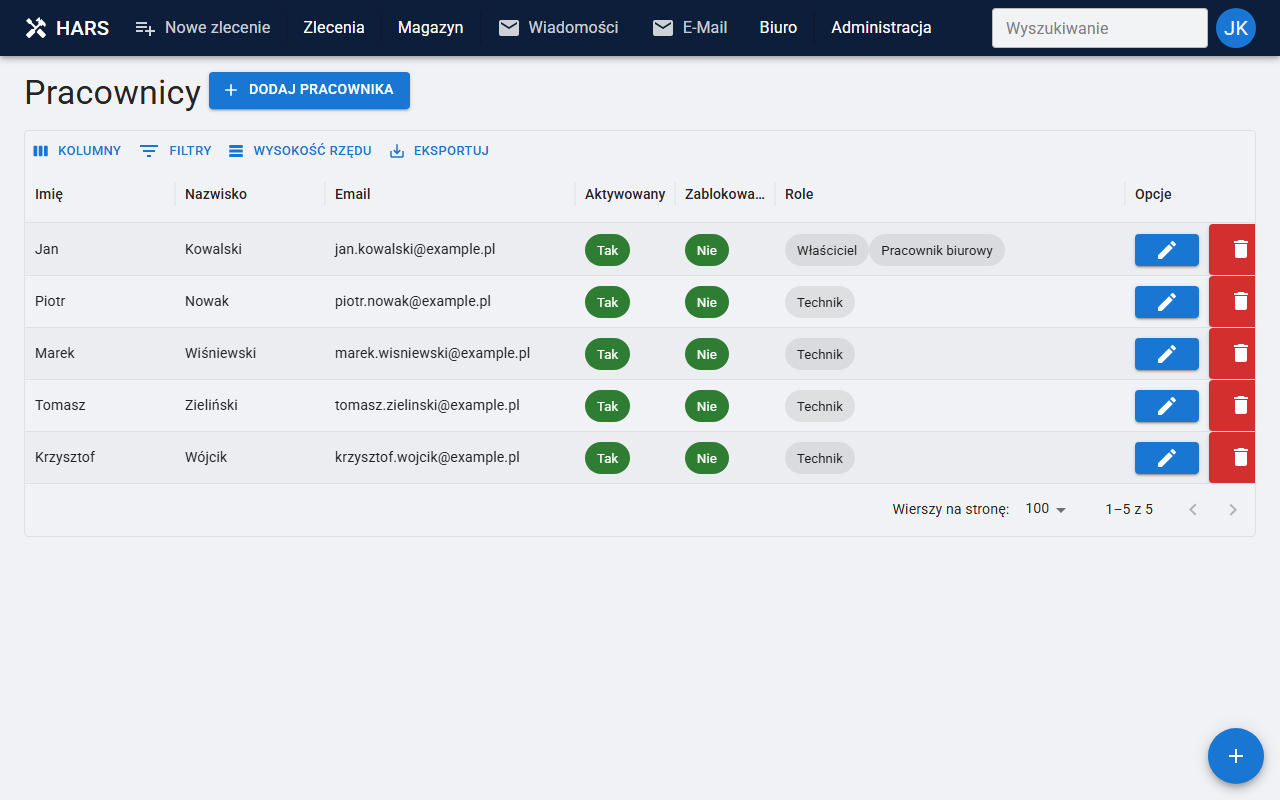Click Tak chip in Krzysztof's row
Image resolution: width=1280 pixels, height=800 pixels.
607,458
